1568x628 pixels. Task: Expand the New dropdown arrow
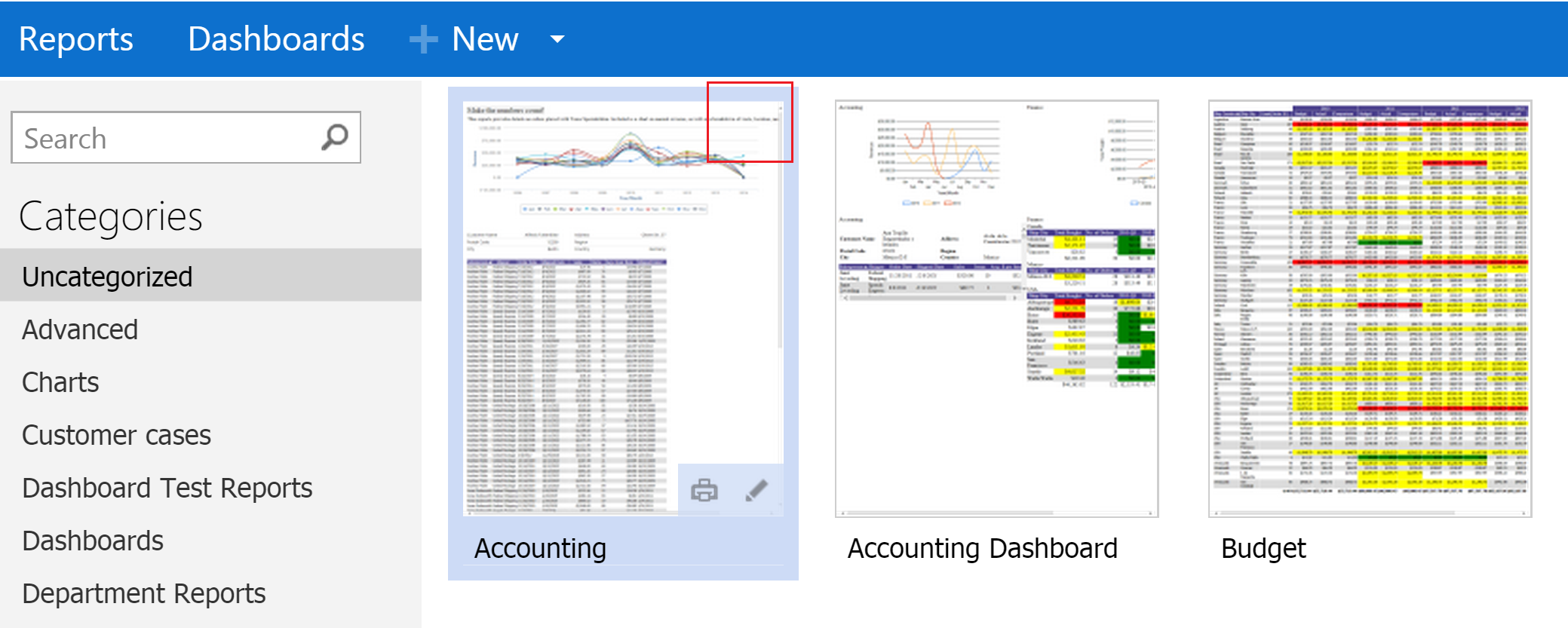557,39
